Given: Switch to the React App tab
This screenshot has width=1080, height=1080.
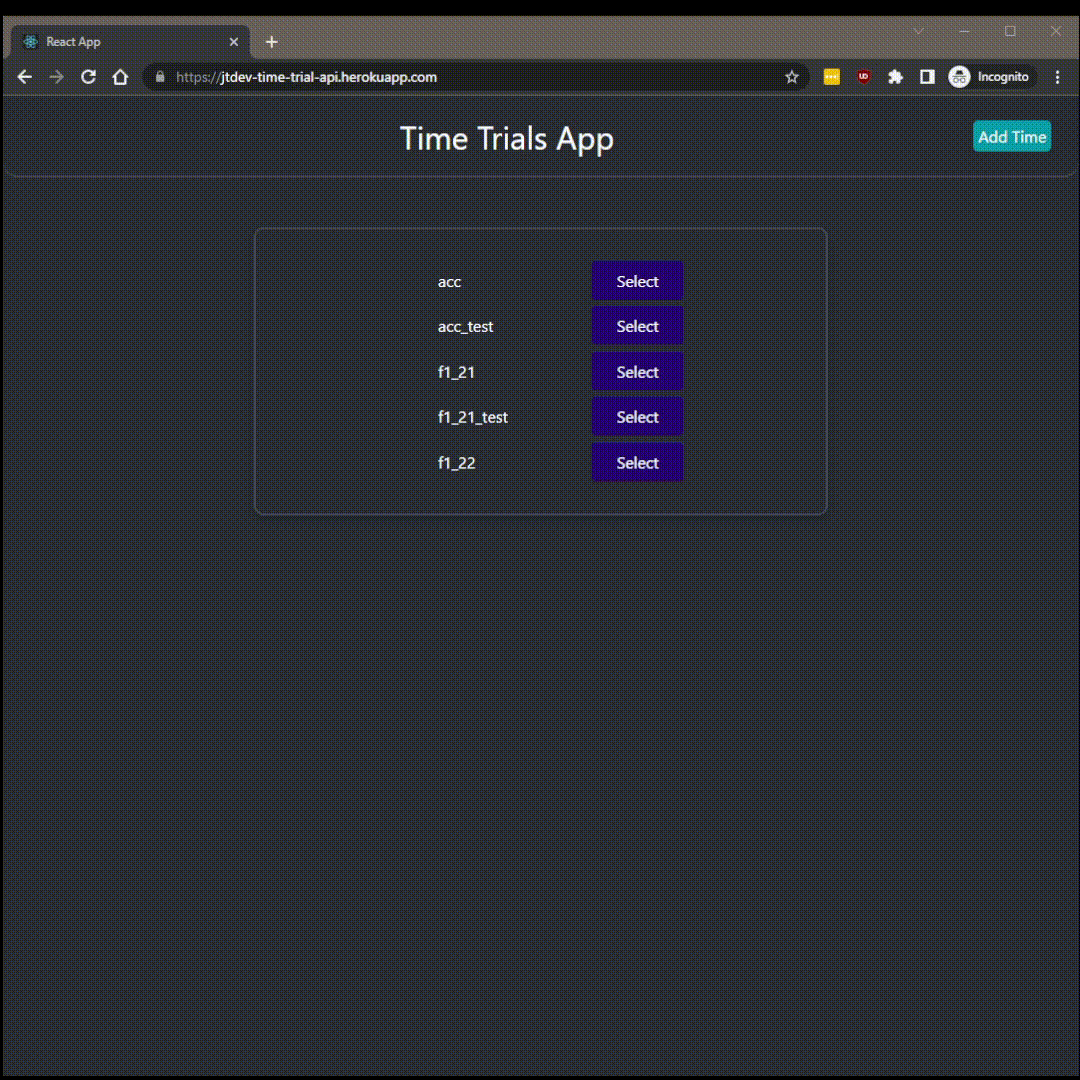Looking at the screenshot, I should (120, 41).
